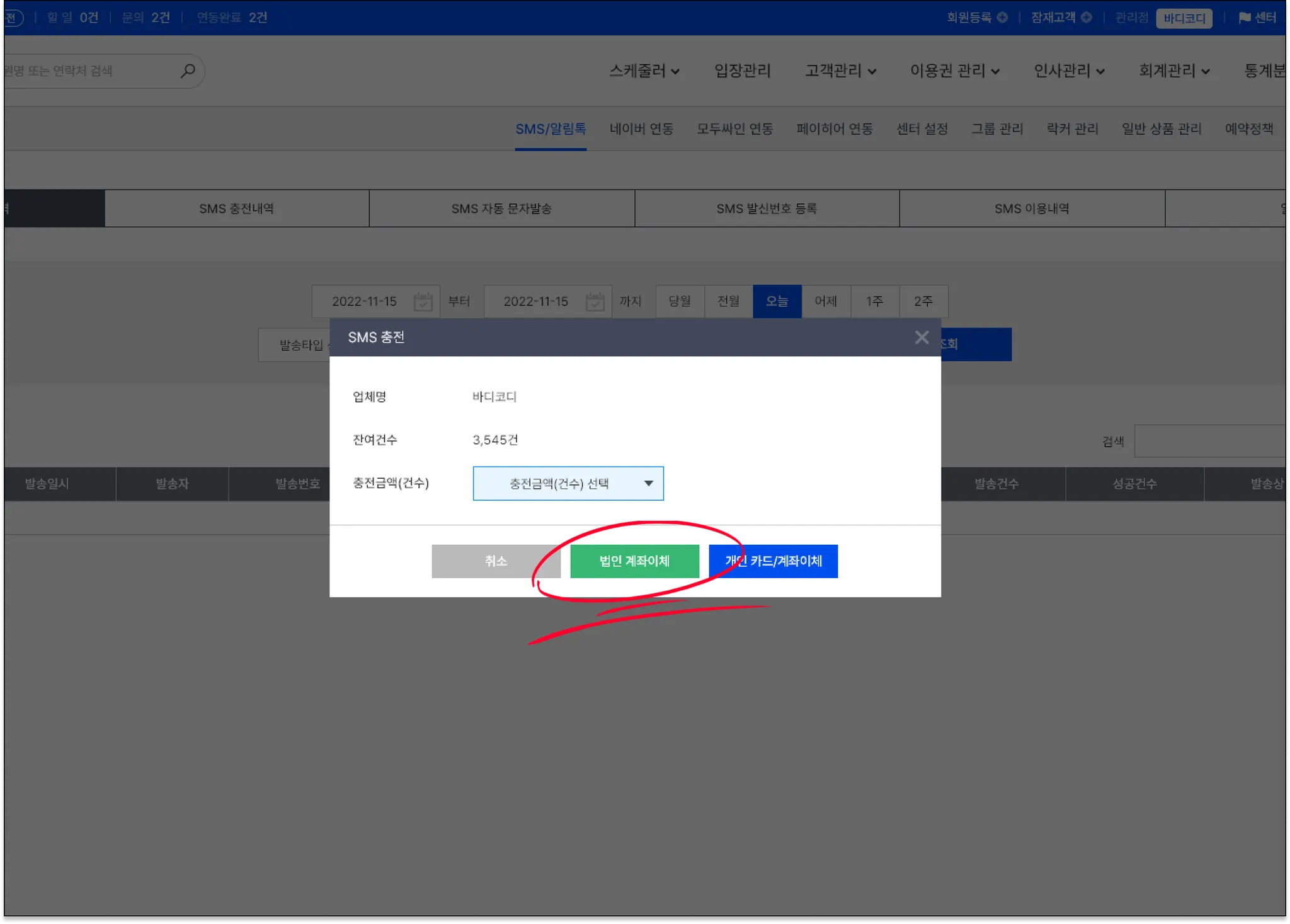Click the 회원등록 plus icon

tap(1002, 18)
